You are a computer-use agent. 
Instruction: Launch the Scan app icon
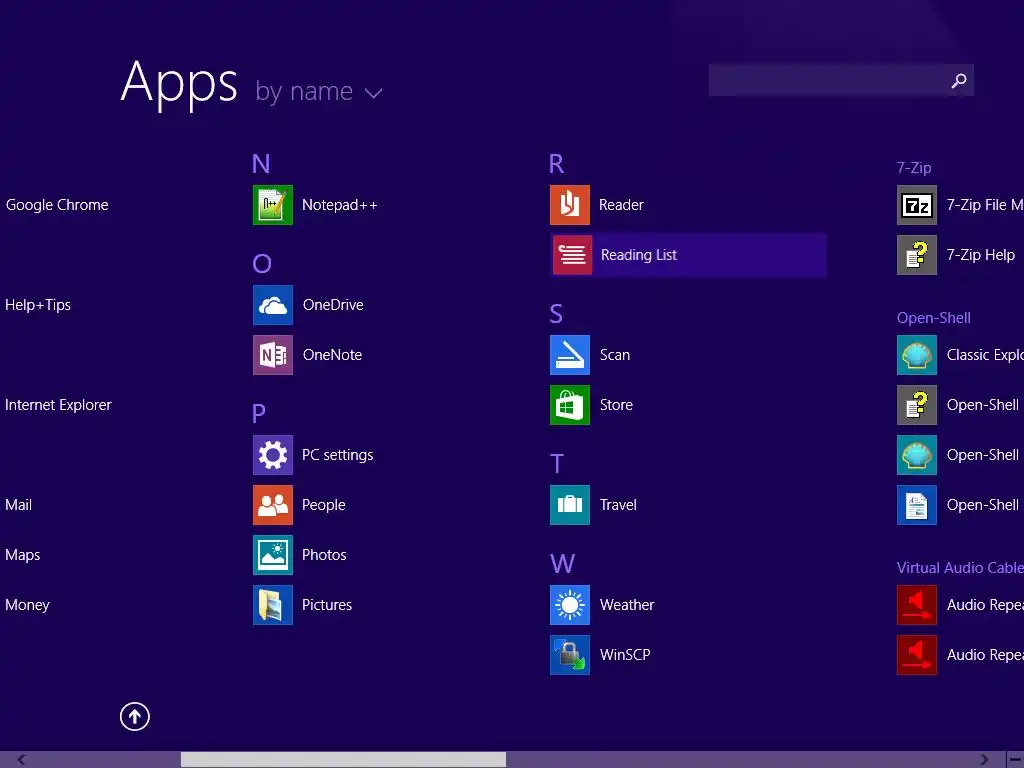[x=569, y=355]
